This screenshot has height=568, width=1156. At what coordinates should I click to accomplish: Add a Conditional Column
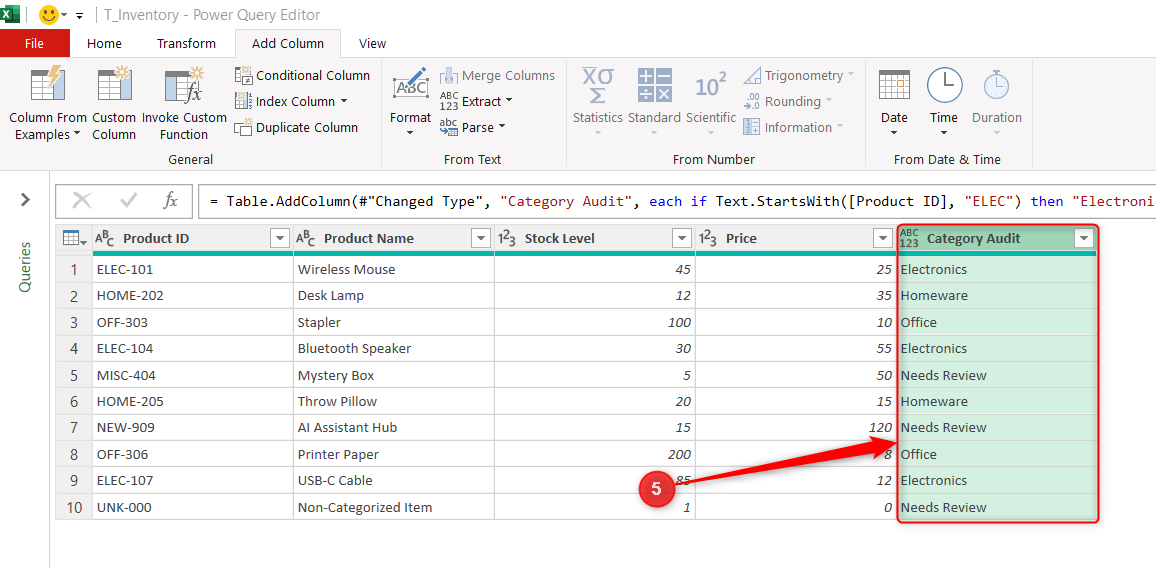tap(302, 75)
